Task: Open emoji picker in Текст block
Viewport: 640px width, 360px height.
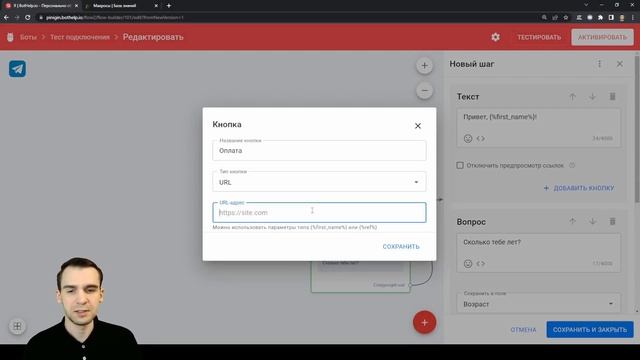Action: (468, 139)
